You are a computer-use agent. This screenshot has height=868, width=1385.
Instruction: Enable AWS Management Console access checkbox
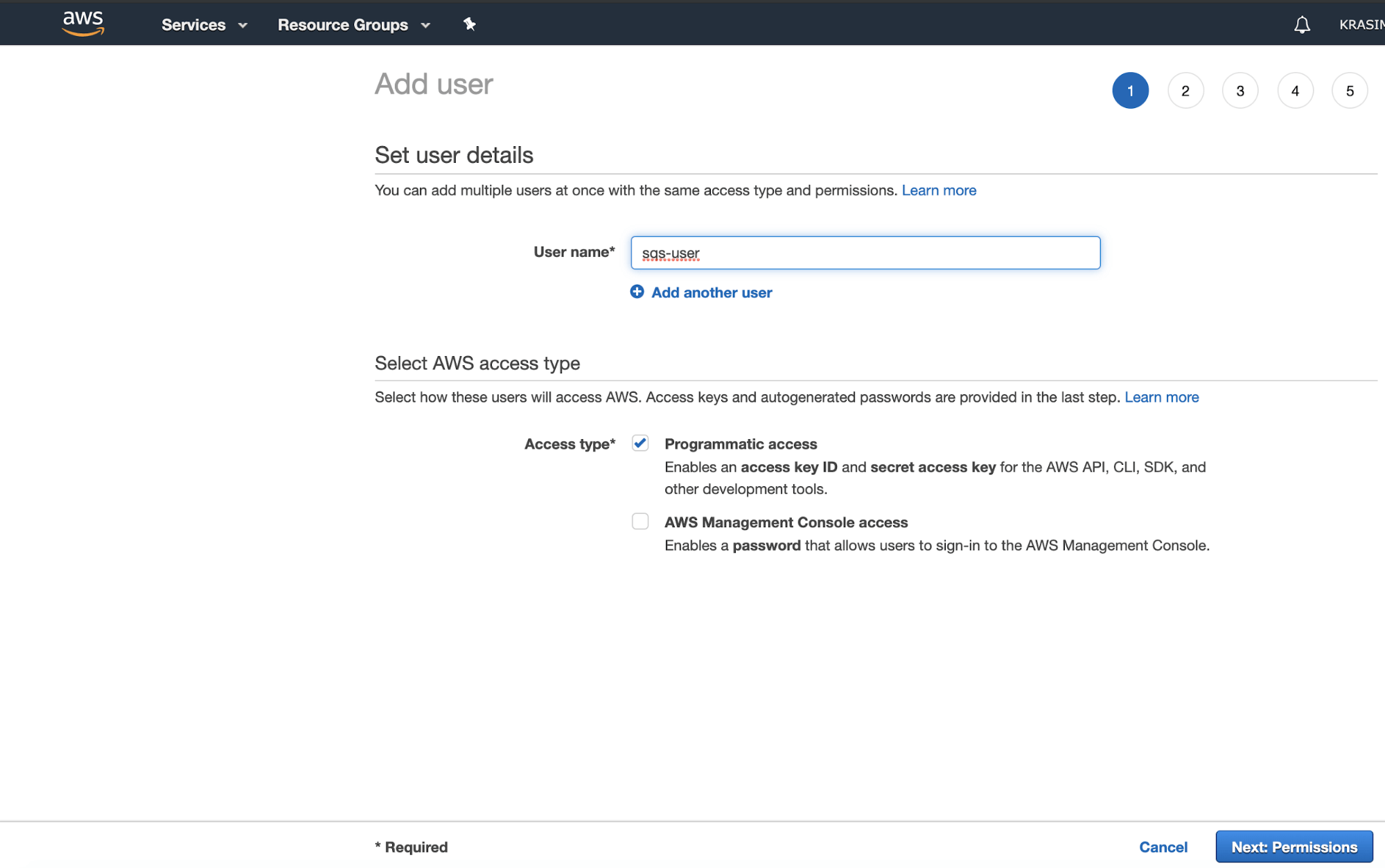click(639, 521)
